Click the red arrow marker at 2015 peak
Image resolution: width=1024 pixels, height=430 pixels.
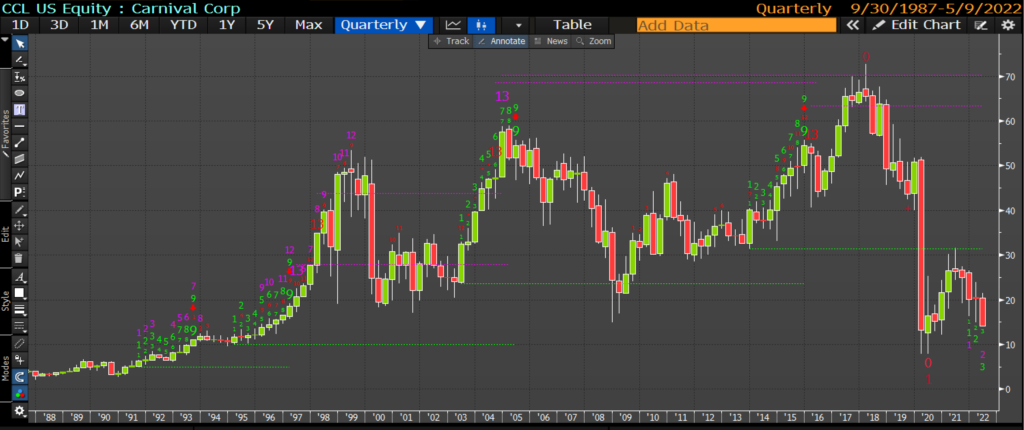coord(804,107)
